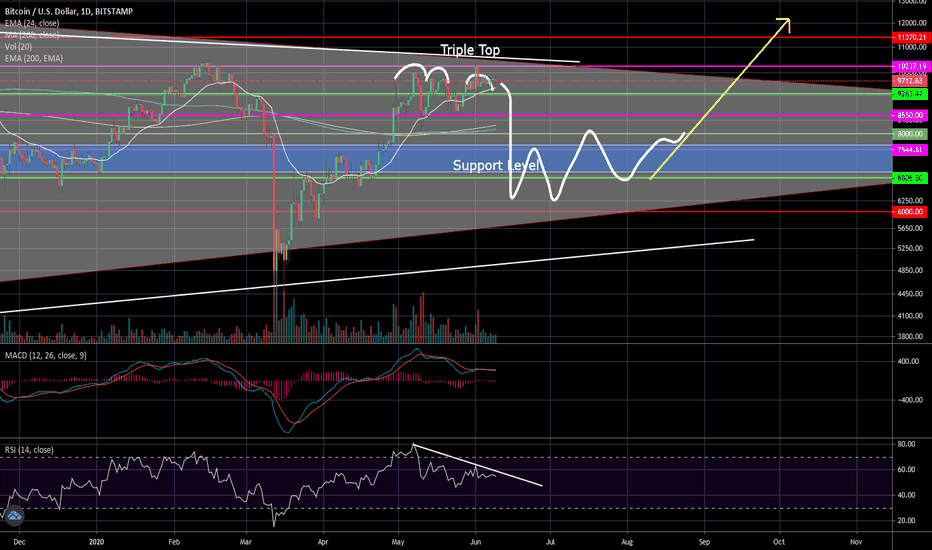This screenshot has width=932, height=550.
Task: Click the 8000.00 price label
Action: (x=910, y=134)
